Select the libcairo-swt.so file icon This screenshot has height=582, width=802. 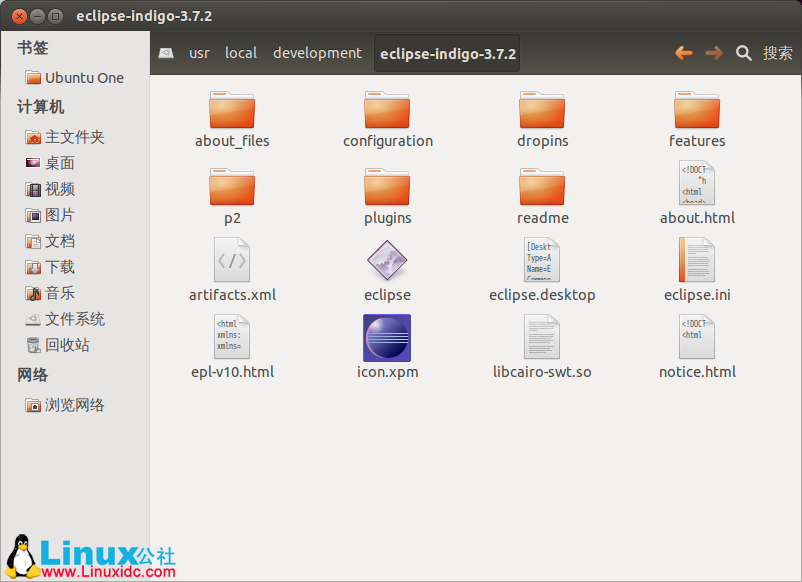tap(542, 337)
